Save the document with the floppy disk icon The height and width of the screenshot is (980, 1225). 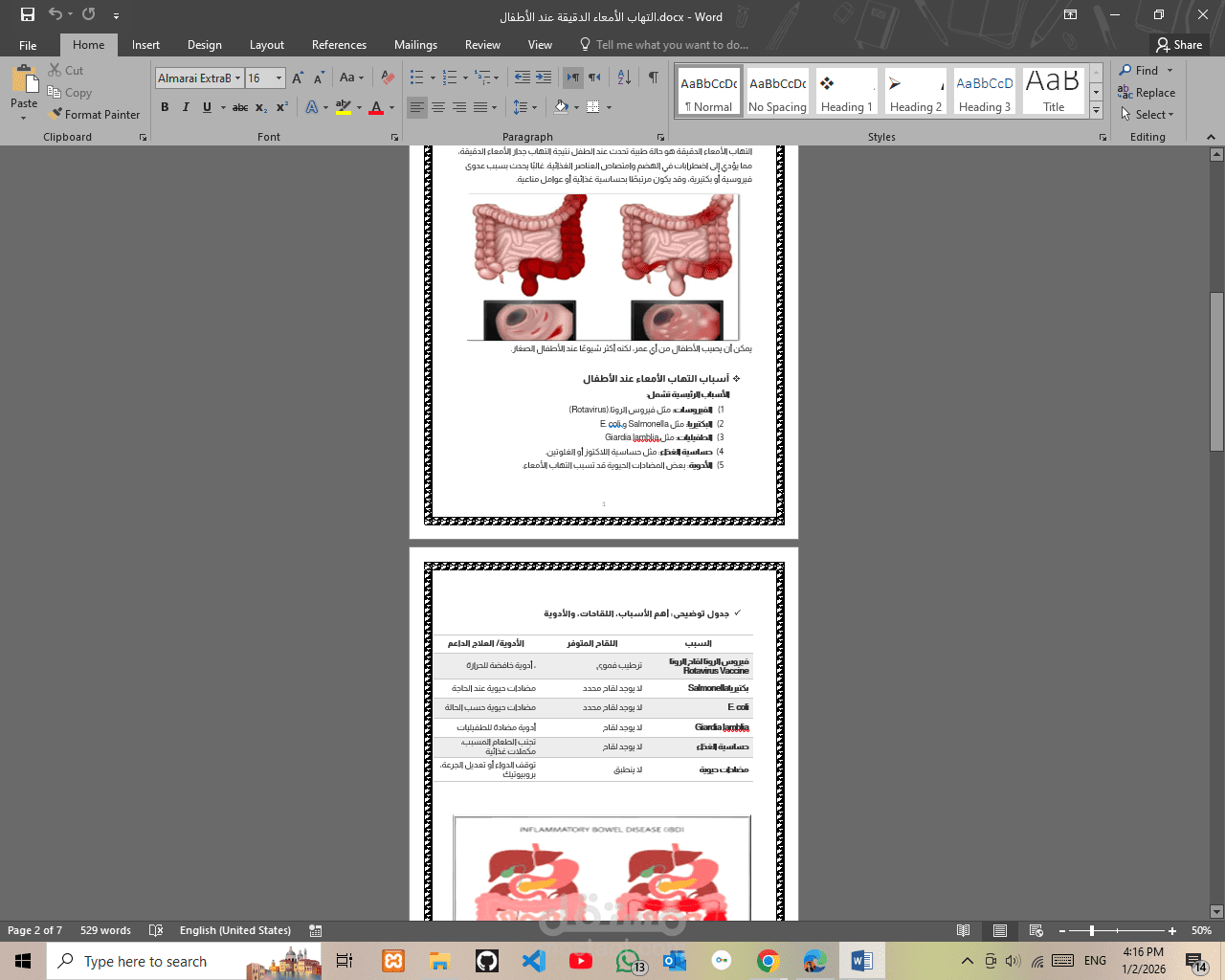point(27,14)
